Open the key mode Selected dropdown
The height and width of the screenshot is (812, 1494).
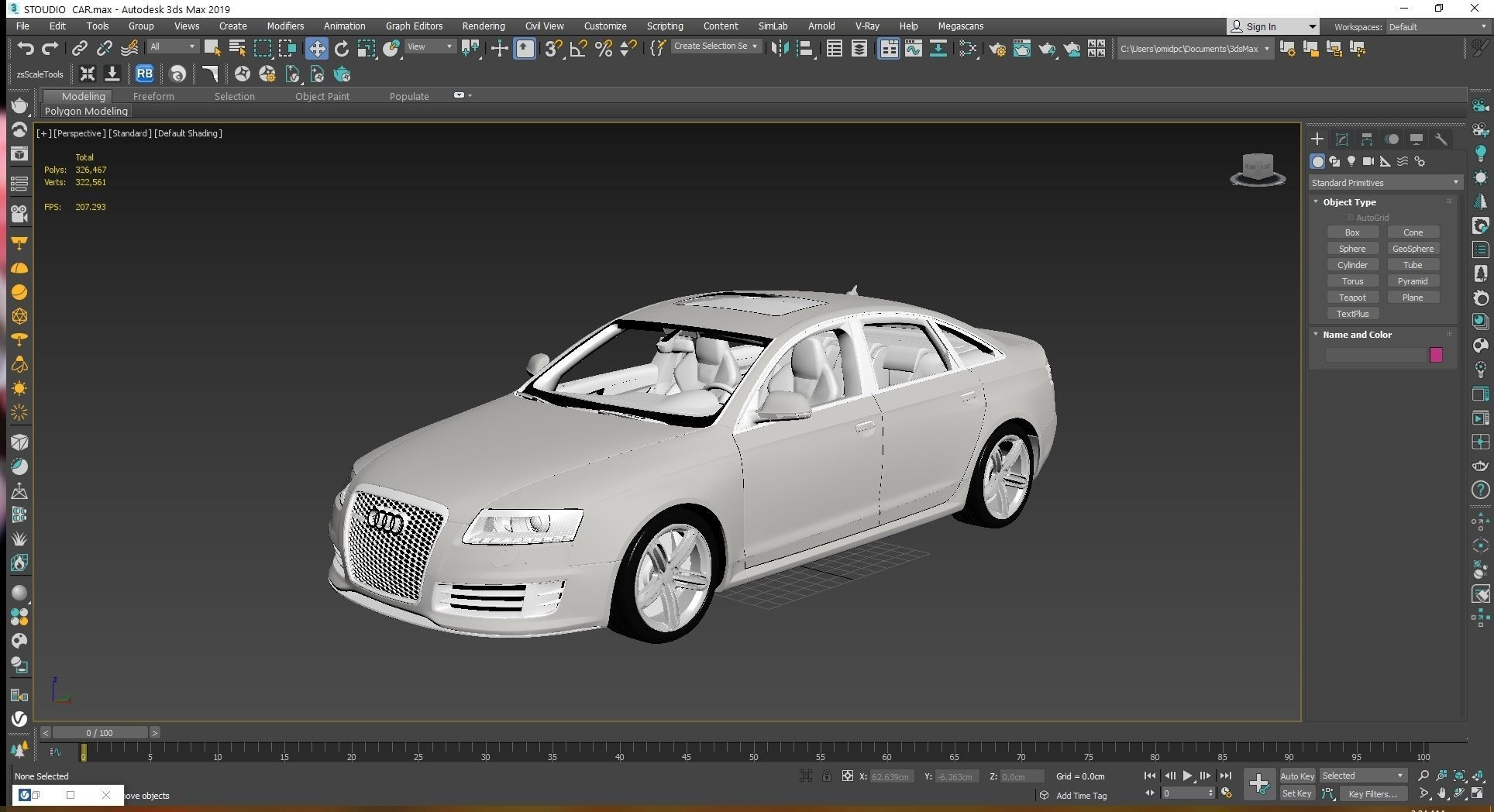(x=1363, y=776)
